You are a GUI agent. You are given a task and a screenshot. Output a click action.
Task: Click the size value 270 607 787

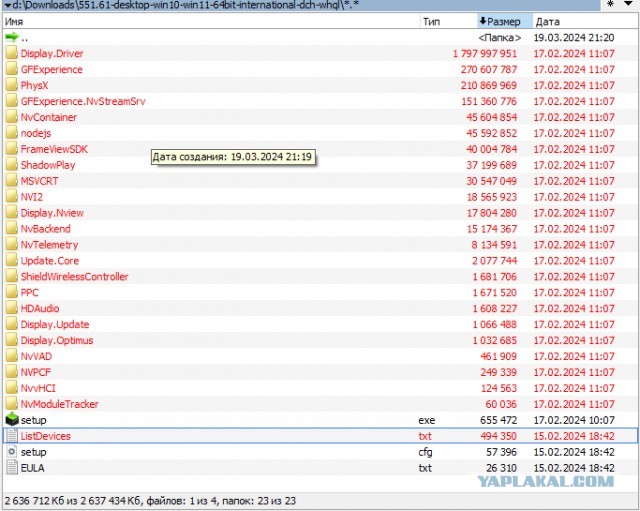click(x=489, y=69)
